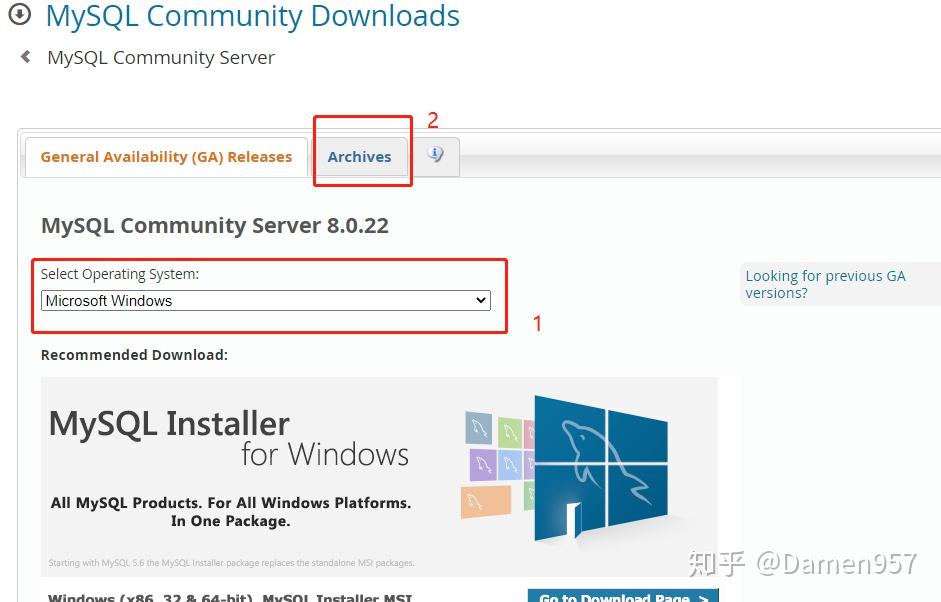This screenshot has height=602, width=941.
Task: Follow Looking for previous GA versions link
Action: pyautogui.click(x=825, y=284)
